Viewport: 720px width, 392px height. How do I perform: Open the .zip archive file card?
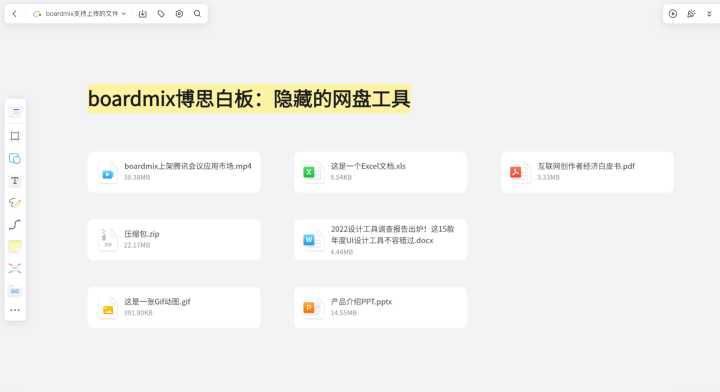tap(174, 240)
